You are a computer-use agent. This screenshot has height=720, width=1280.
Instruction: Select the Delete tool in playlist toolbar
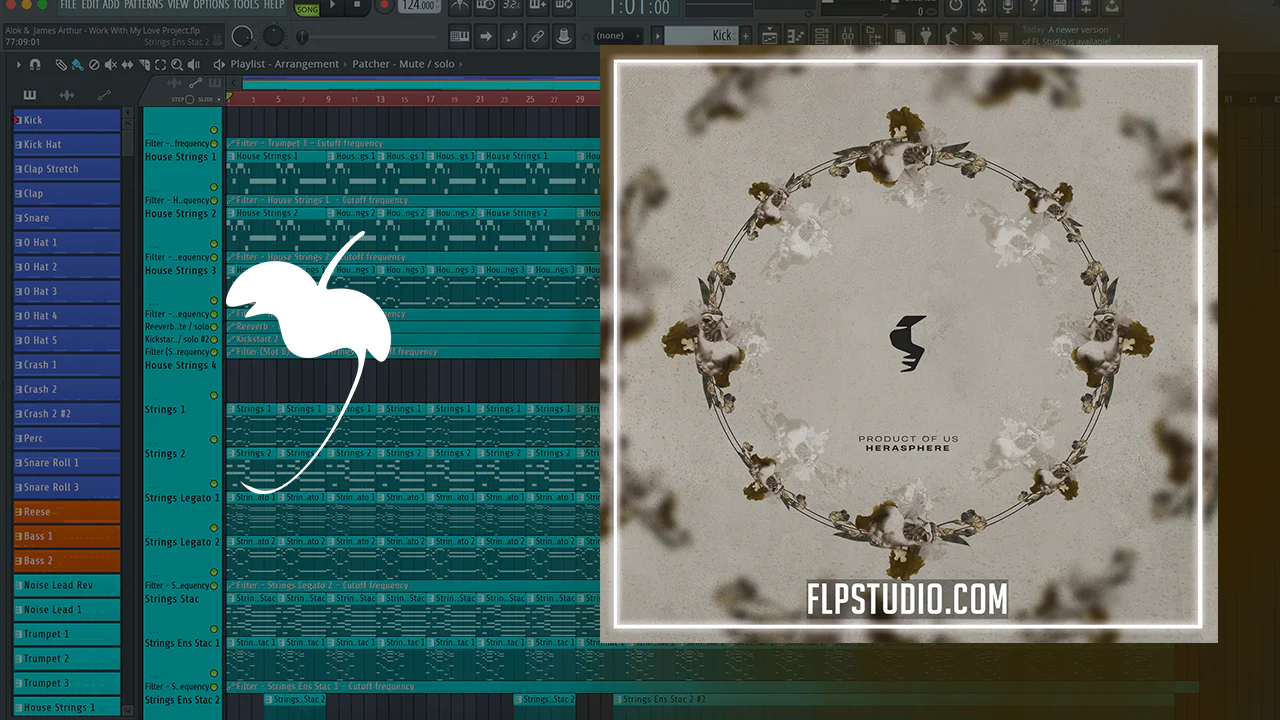point(94,64)
